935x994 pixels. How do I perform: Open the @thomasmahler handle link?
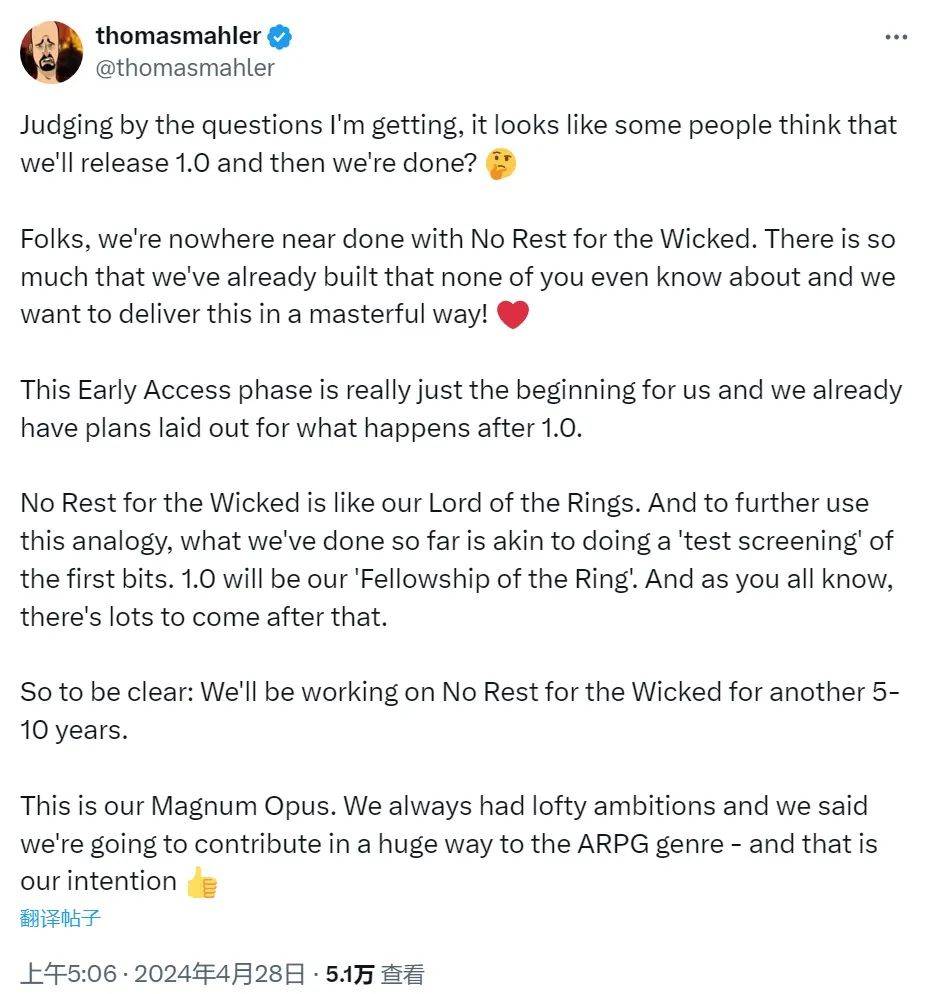click(x=185, y=67)
